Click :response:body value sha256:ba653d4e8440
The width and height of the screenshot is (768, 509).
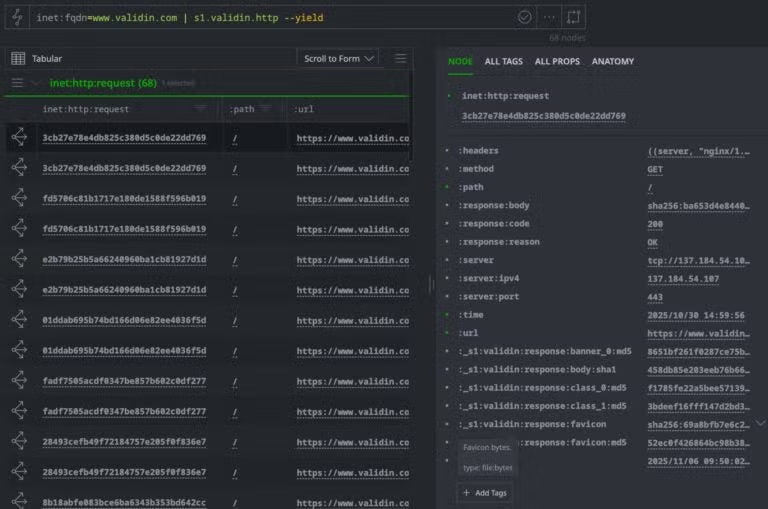pos(698,206)
